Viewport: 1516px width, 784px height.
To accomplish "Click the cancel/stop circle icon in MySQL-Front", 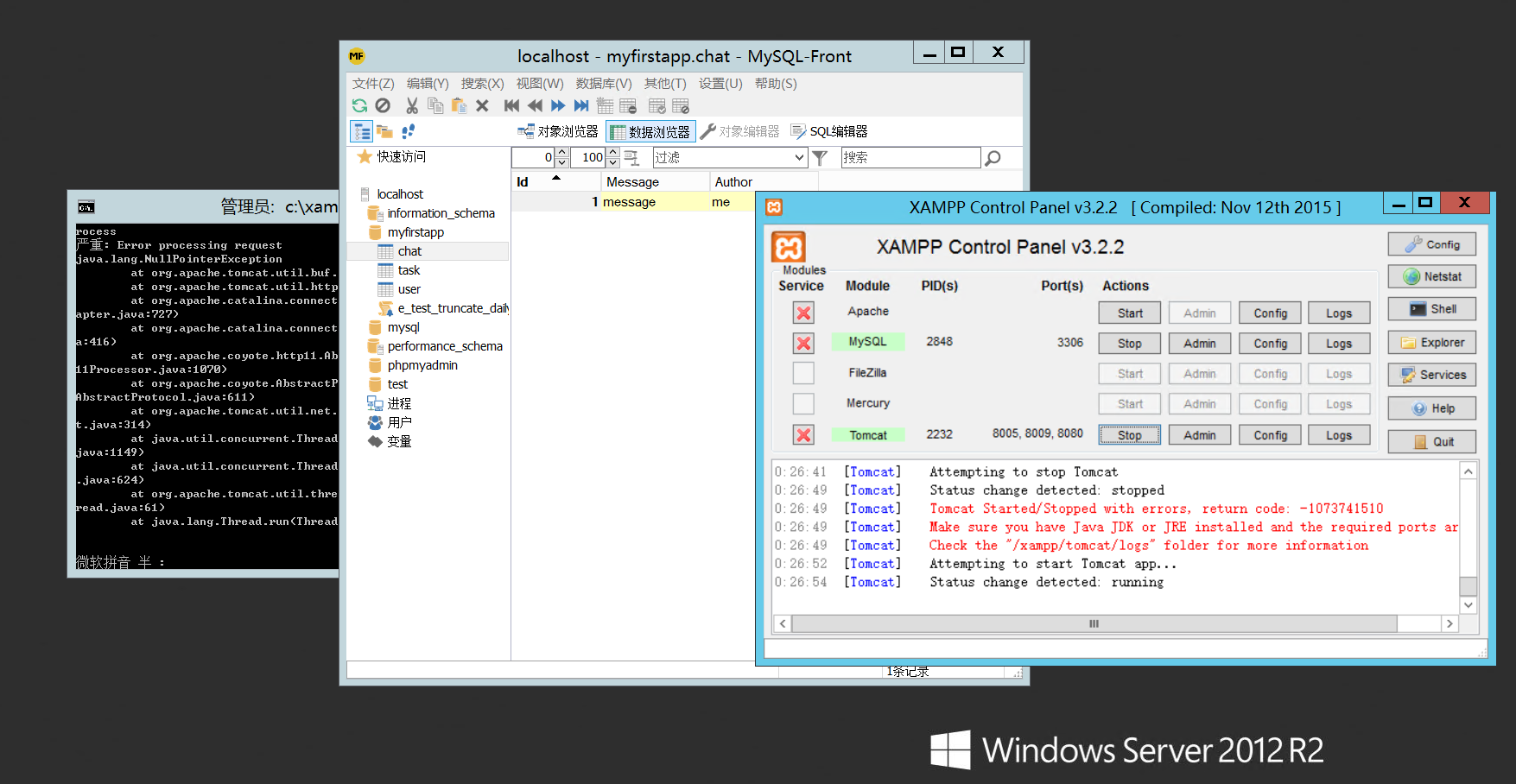I will pyautogui.click(x=383, y=105).
